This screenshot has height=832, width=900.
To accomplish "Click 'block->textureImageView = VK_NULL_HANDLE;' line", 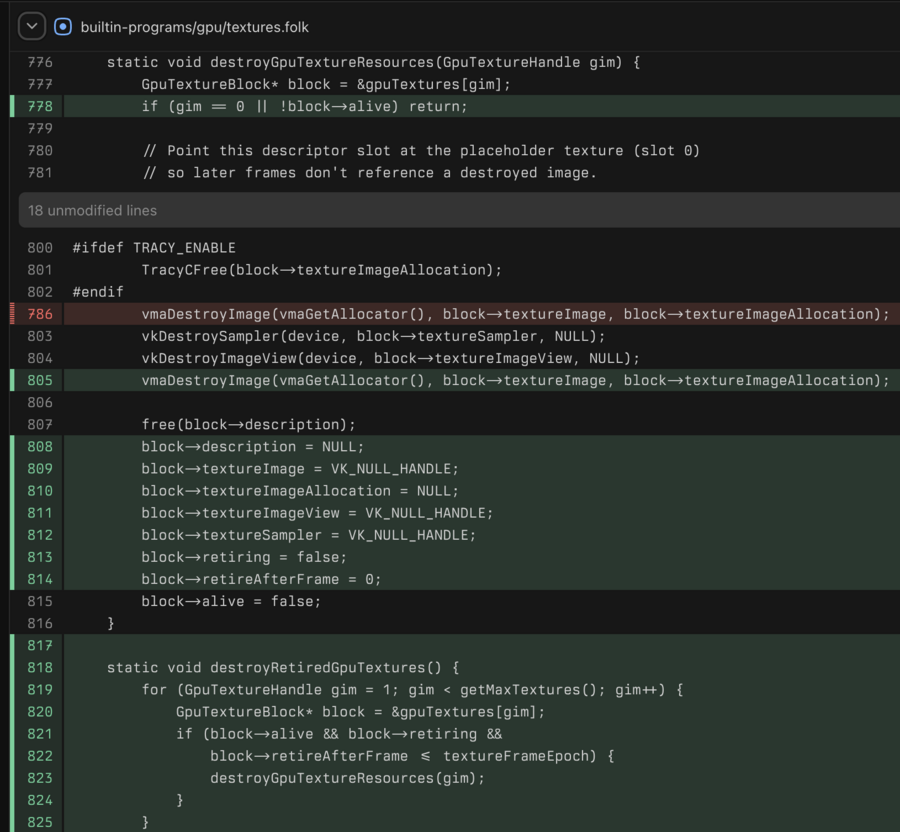I will pyautogui.click(x=317, y=512).
